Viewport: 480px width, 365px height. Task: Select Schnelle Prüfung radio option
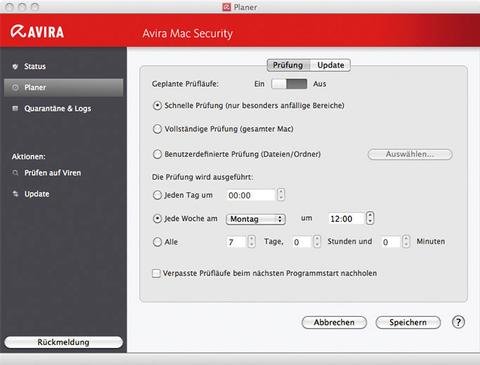[x=157, y=106]
